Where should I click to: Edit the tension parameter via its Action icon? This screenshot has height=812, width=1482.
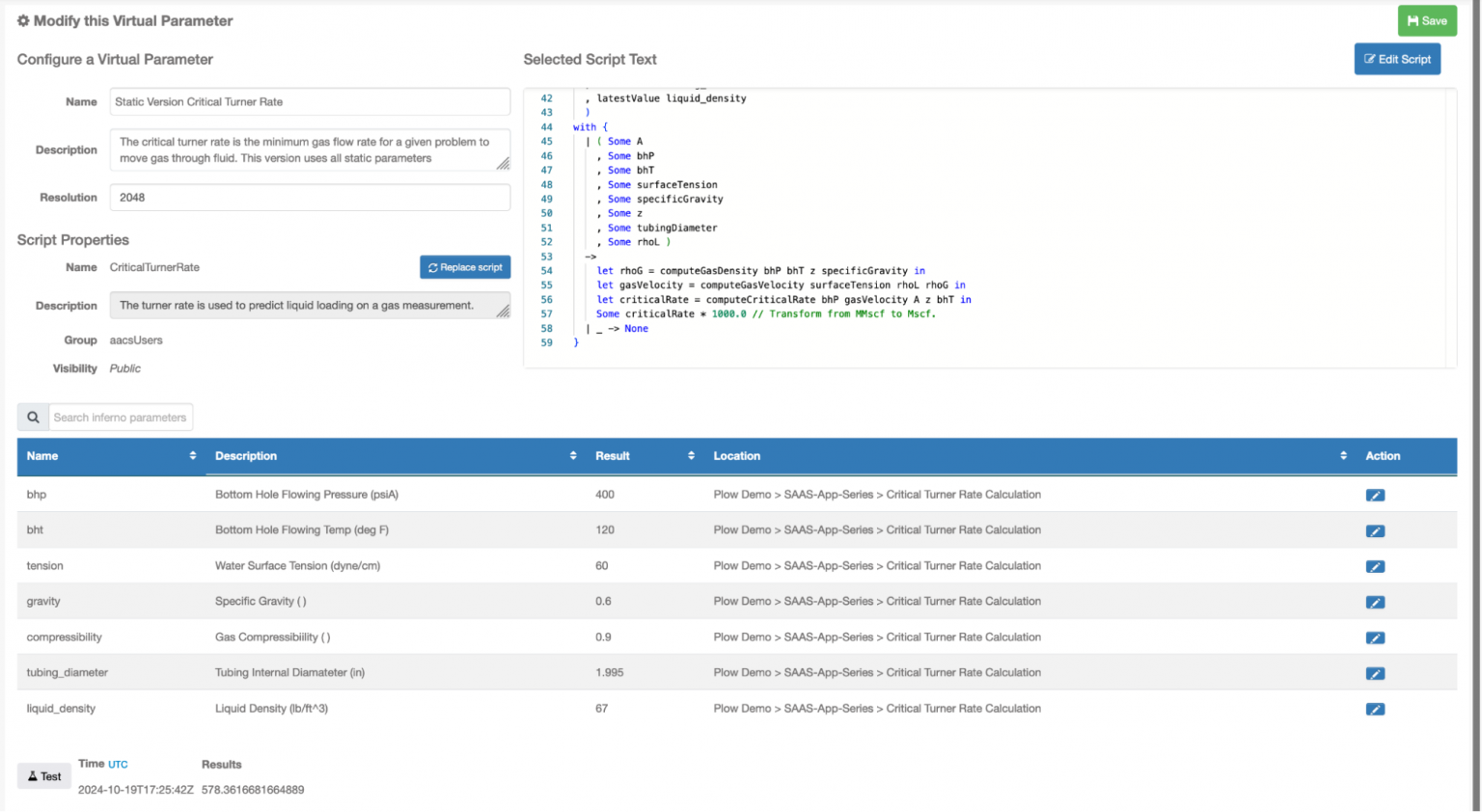coord(1374,566)
